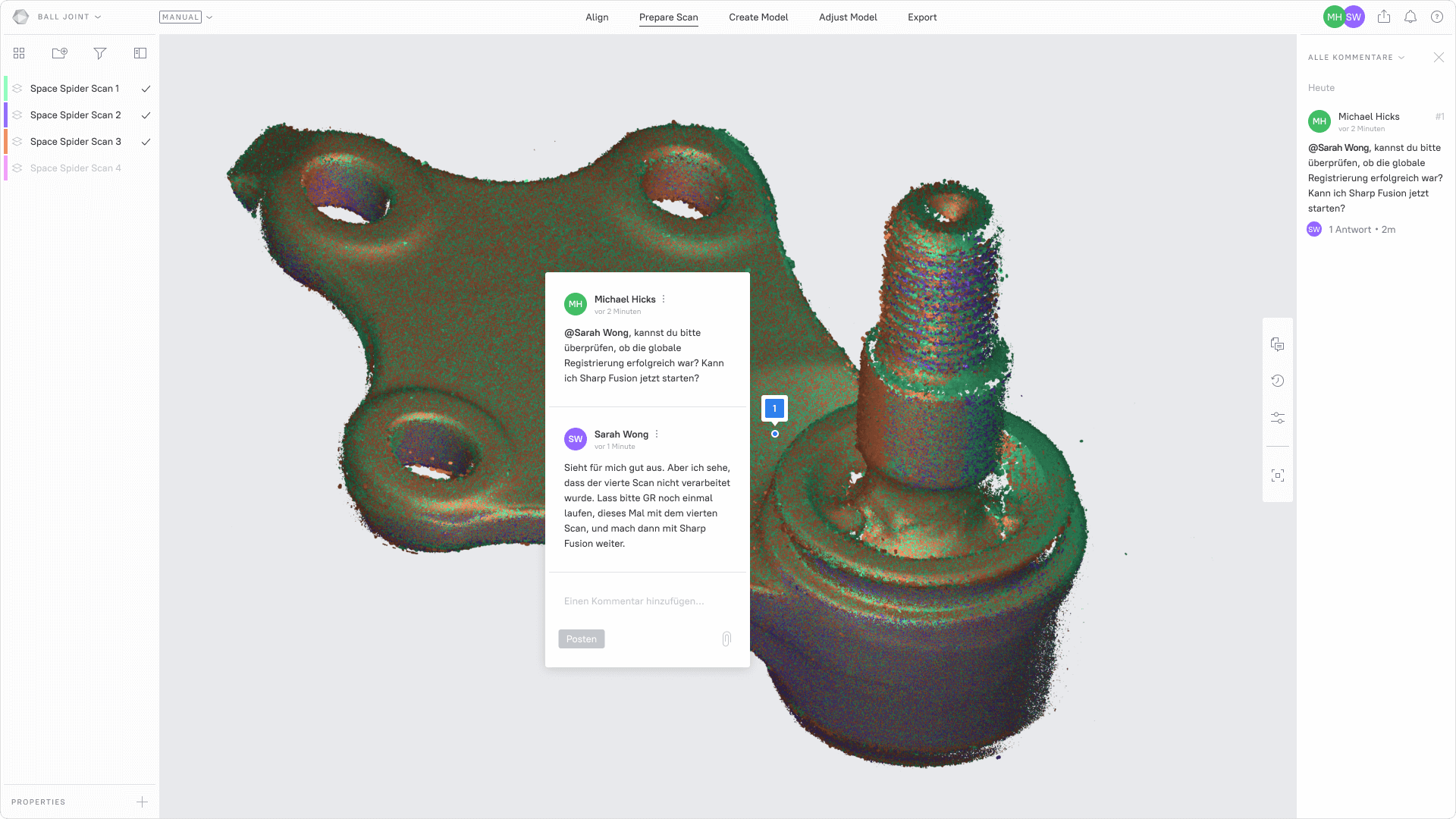Open the Export tab
Screen dimensions: 1456x819
click(922, 17)
